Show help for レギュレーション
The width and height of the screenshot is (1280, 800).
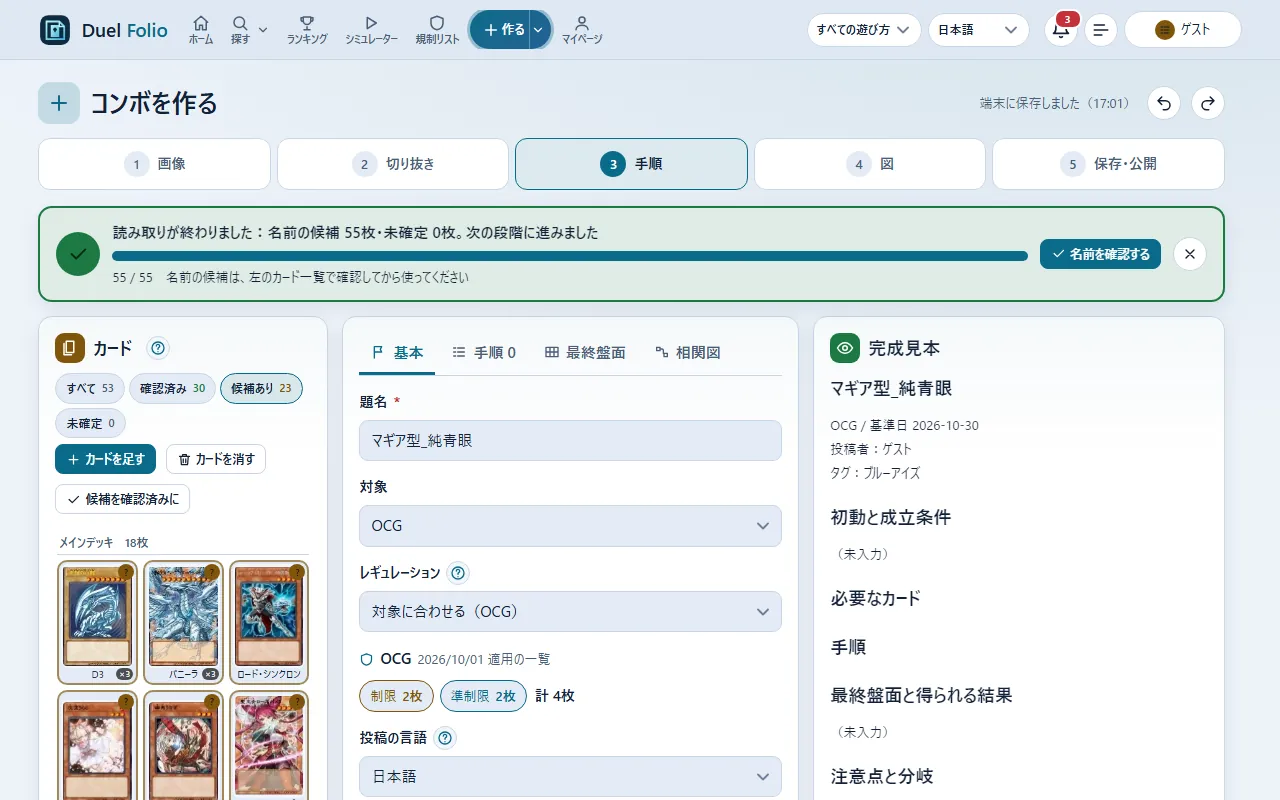pos(458,573)
